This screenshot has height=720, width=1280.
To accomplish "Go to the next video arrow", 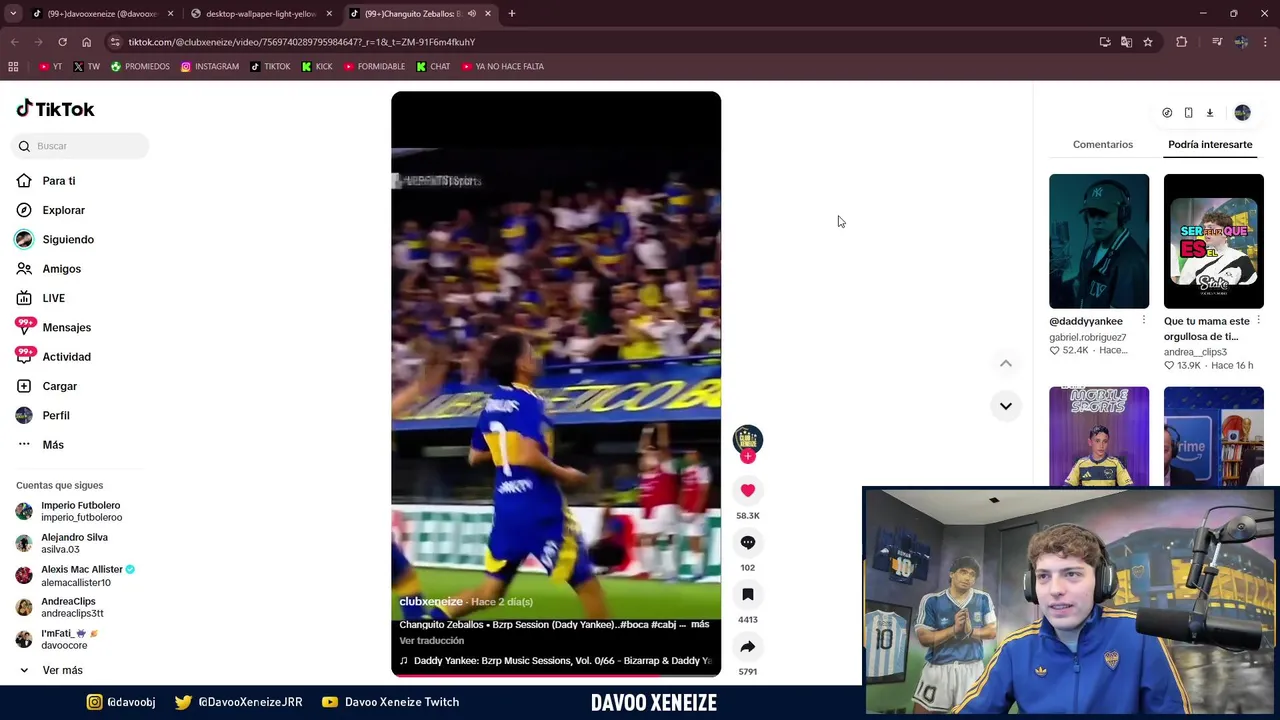I will pos(1006,406).
